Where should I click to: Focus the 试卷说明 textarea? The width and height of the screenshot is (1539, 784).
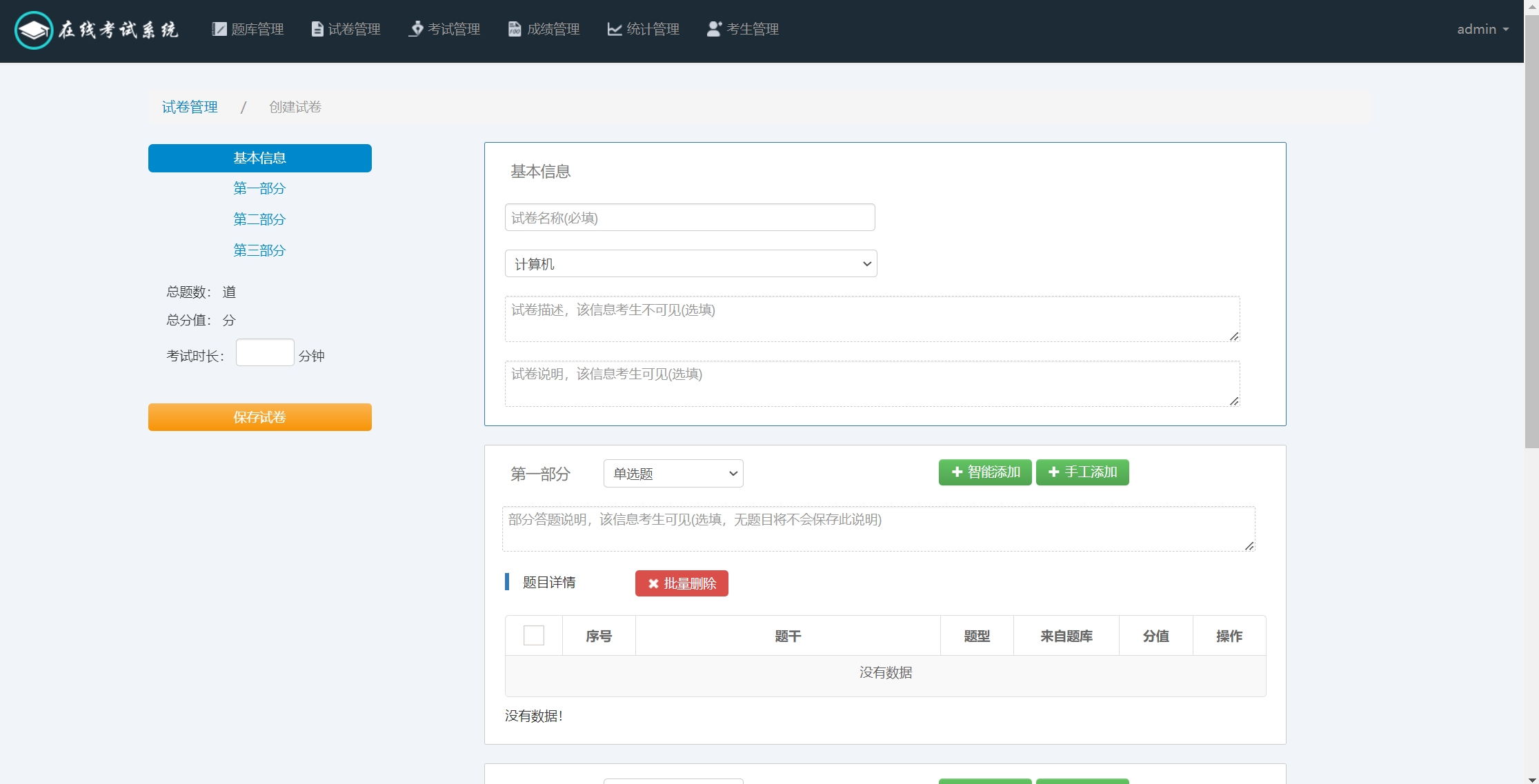pyautogui.click(x=872, y=383)
